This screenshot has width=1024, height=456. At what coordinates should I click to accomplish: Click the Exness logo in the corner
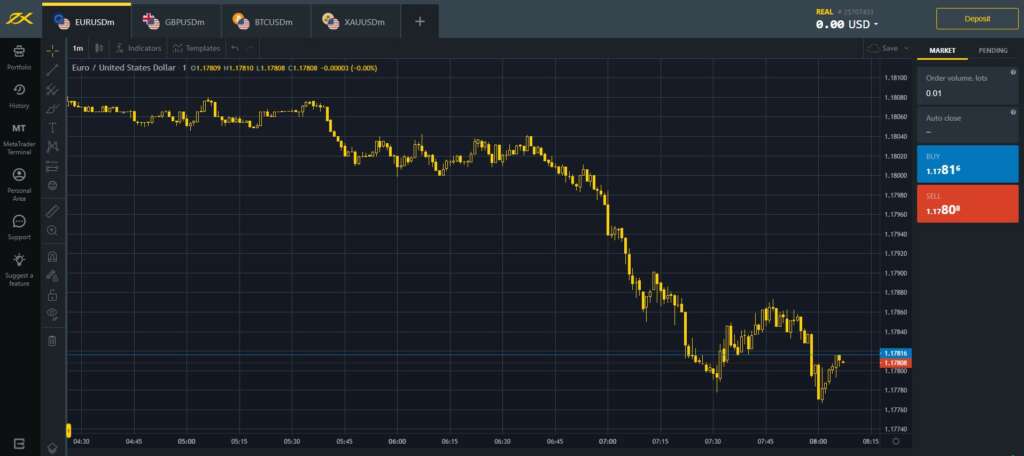coord(19,19)
